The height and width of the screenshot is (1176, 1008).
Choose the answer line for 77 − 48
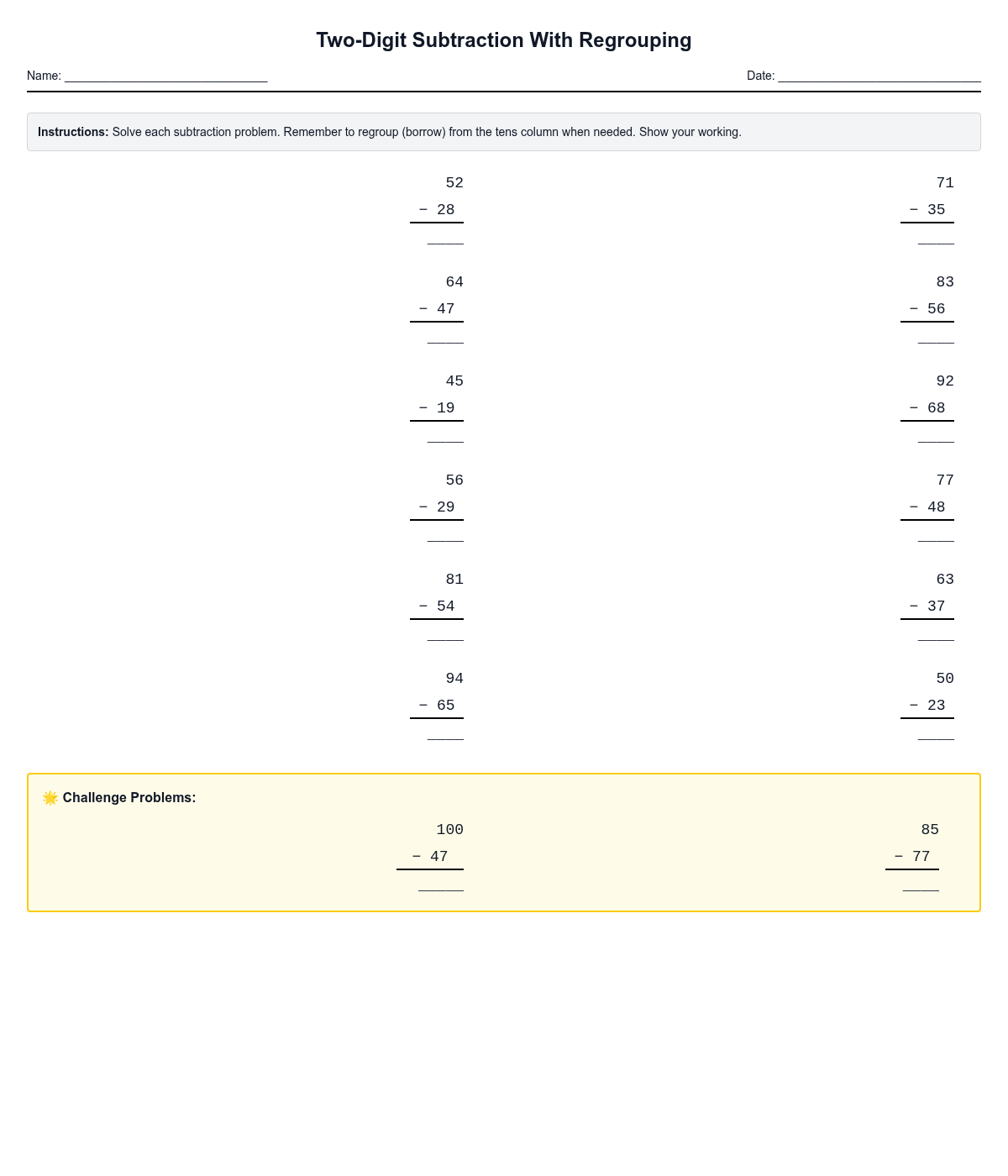(936, 534)
